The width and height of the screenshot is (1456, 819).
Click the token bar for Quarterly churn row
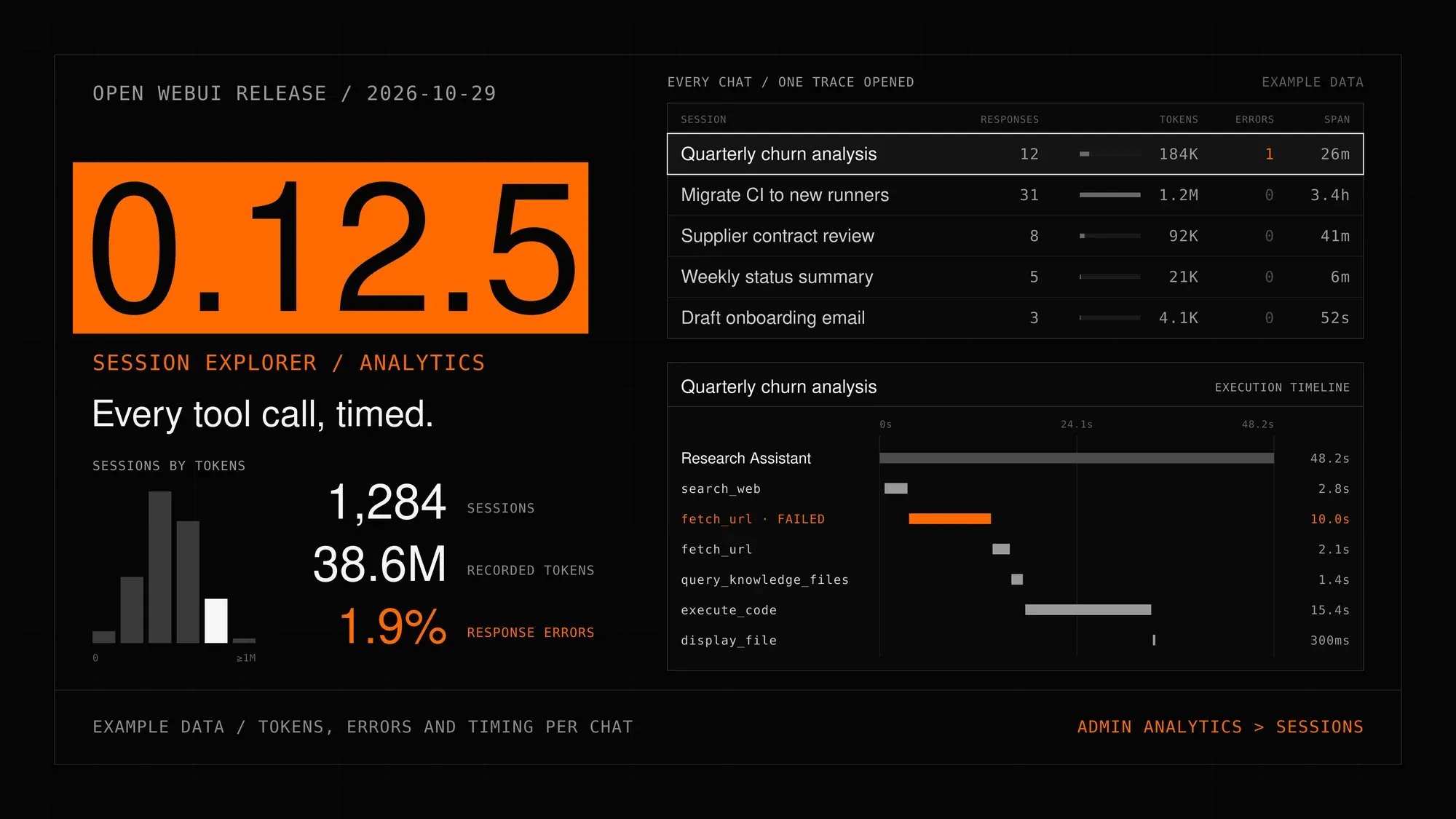tap(1109, 154)
